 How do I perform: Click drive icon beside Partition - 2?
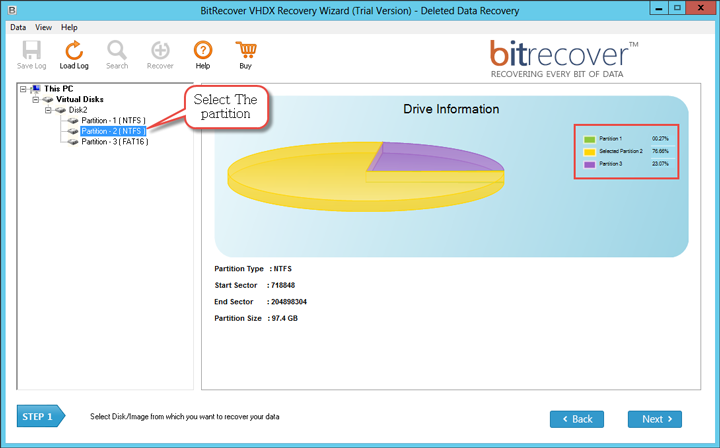pos(73,131)
